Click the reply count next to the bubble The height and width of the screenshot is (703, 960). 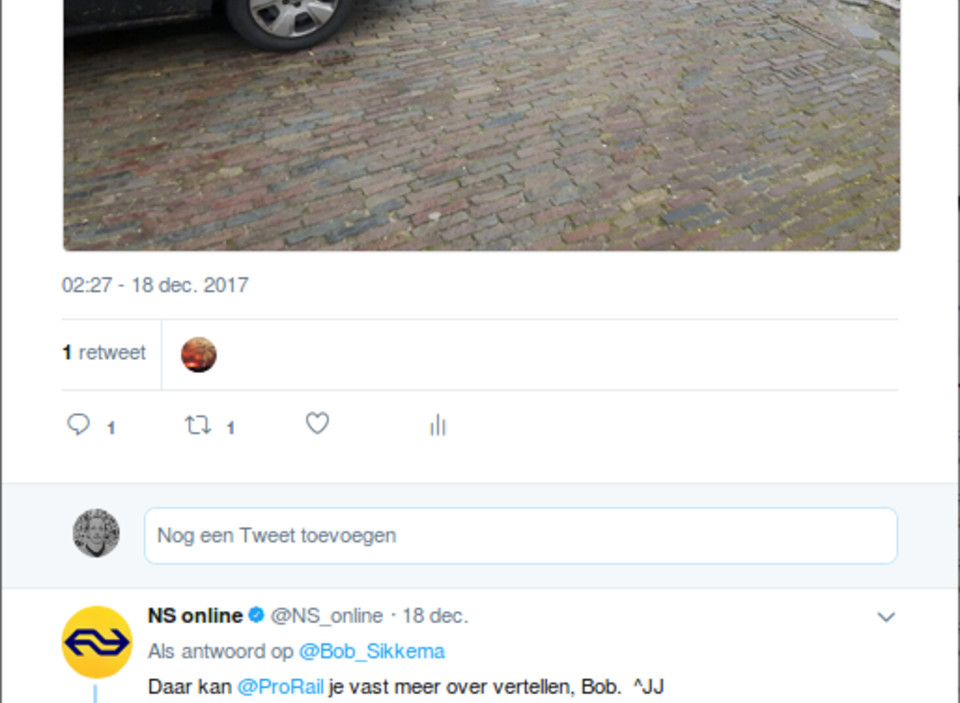coord(111,427)
